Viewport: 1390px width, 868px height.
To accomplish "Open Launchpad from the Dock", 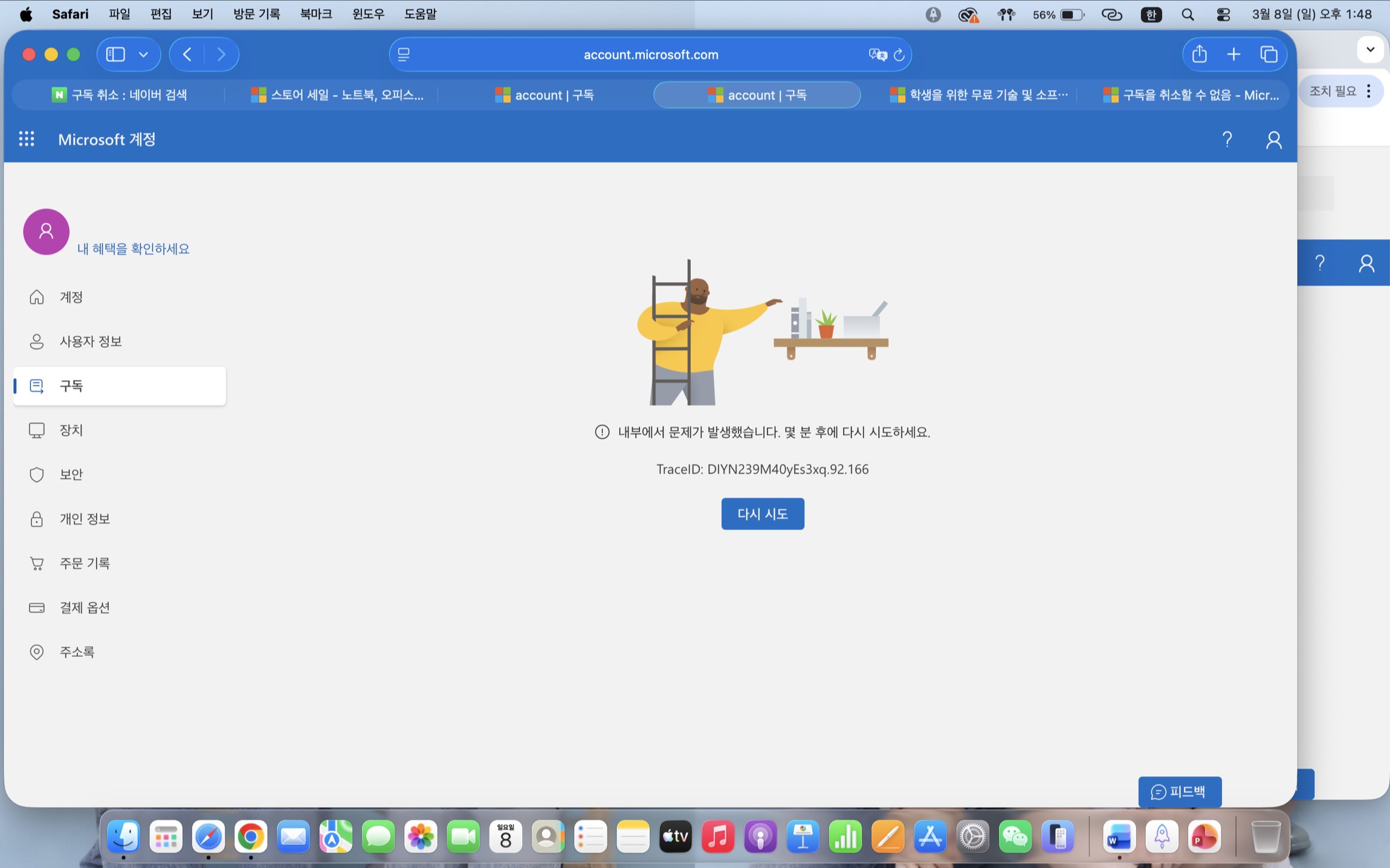I will pos(166,837).
